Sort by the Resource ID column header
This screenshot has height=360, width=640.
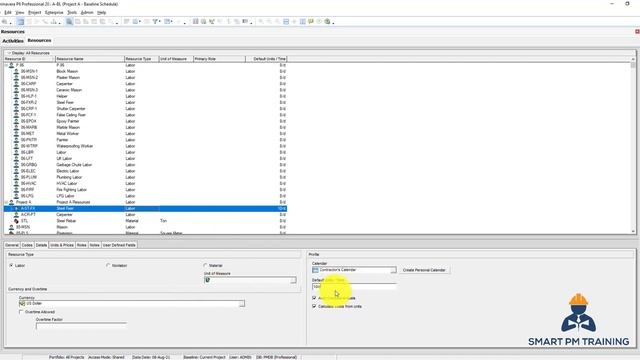click(29, 59)
